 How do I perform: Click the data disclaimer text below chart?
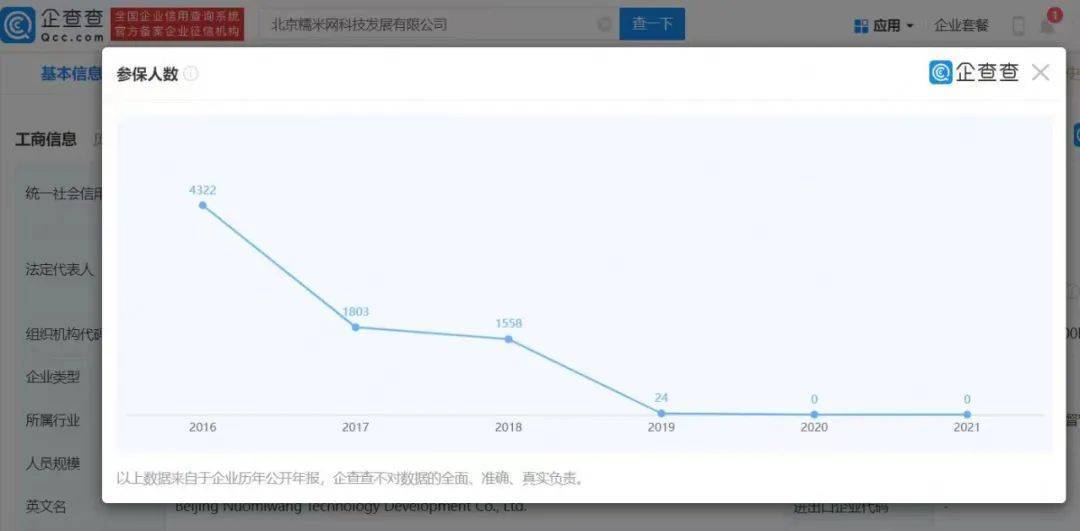coord(351,478)
